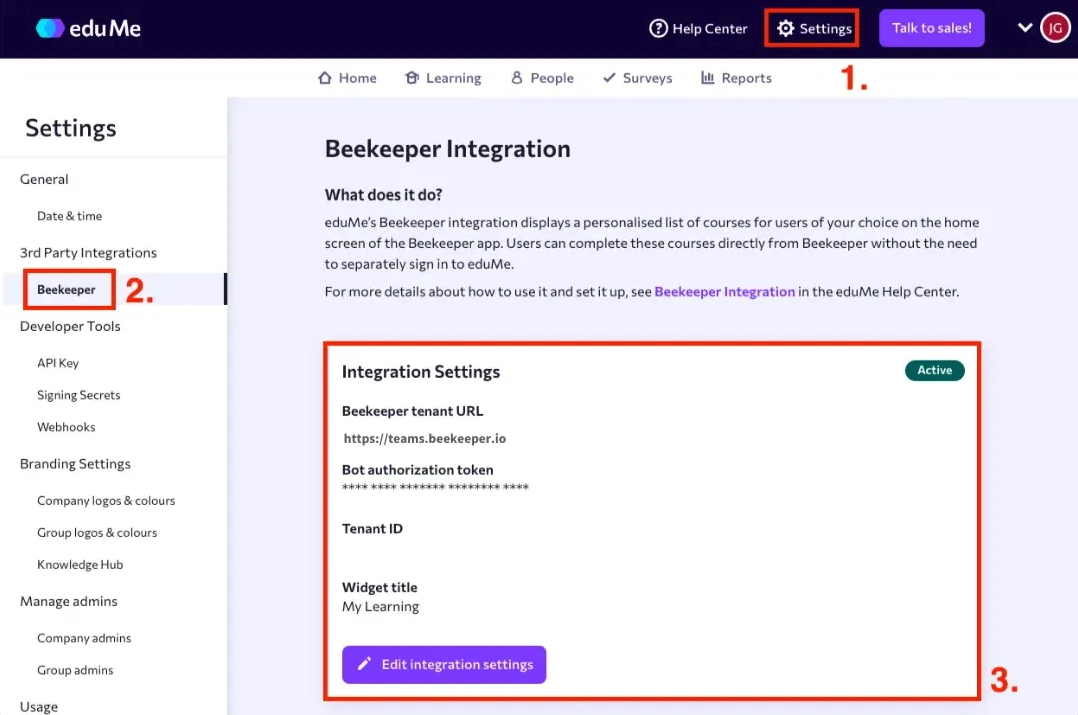
Task: Open Company logos & colours
Action: (106, 500)
